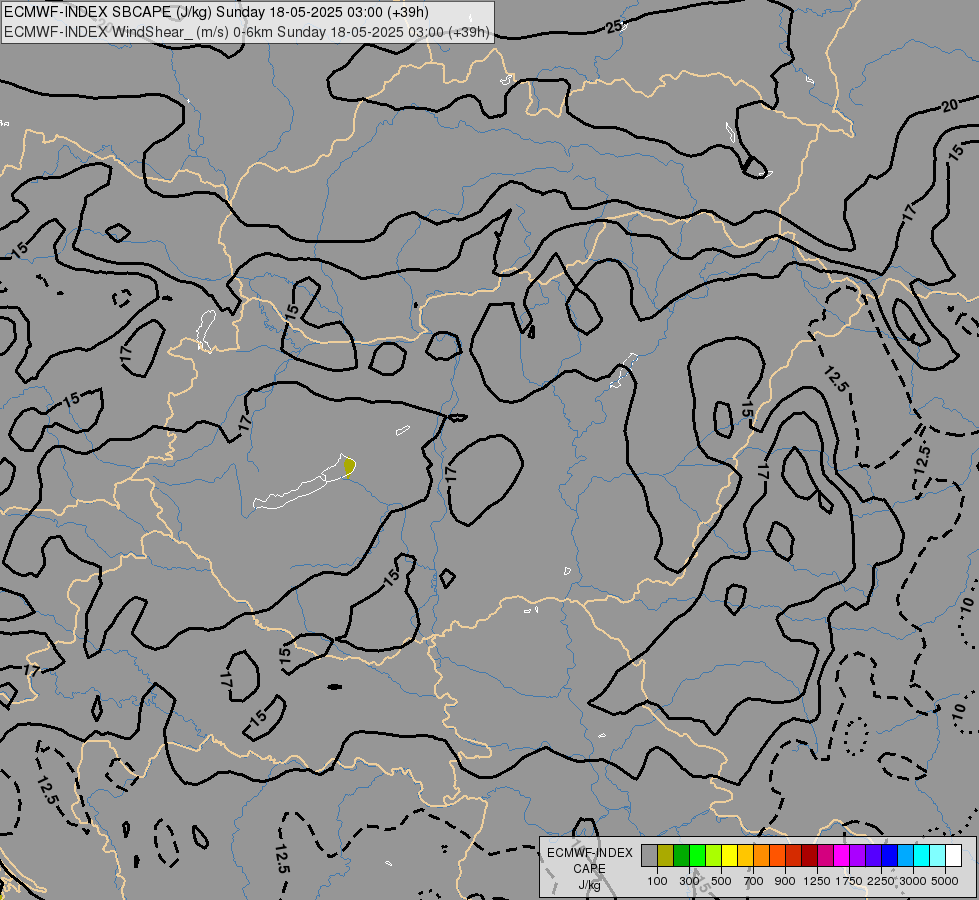
Task: Click the amber legend swatch left of 700
Action: [745, 855]
